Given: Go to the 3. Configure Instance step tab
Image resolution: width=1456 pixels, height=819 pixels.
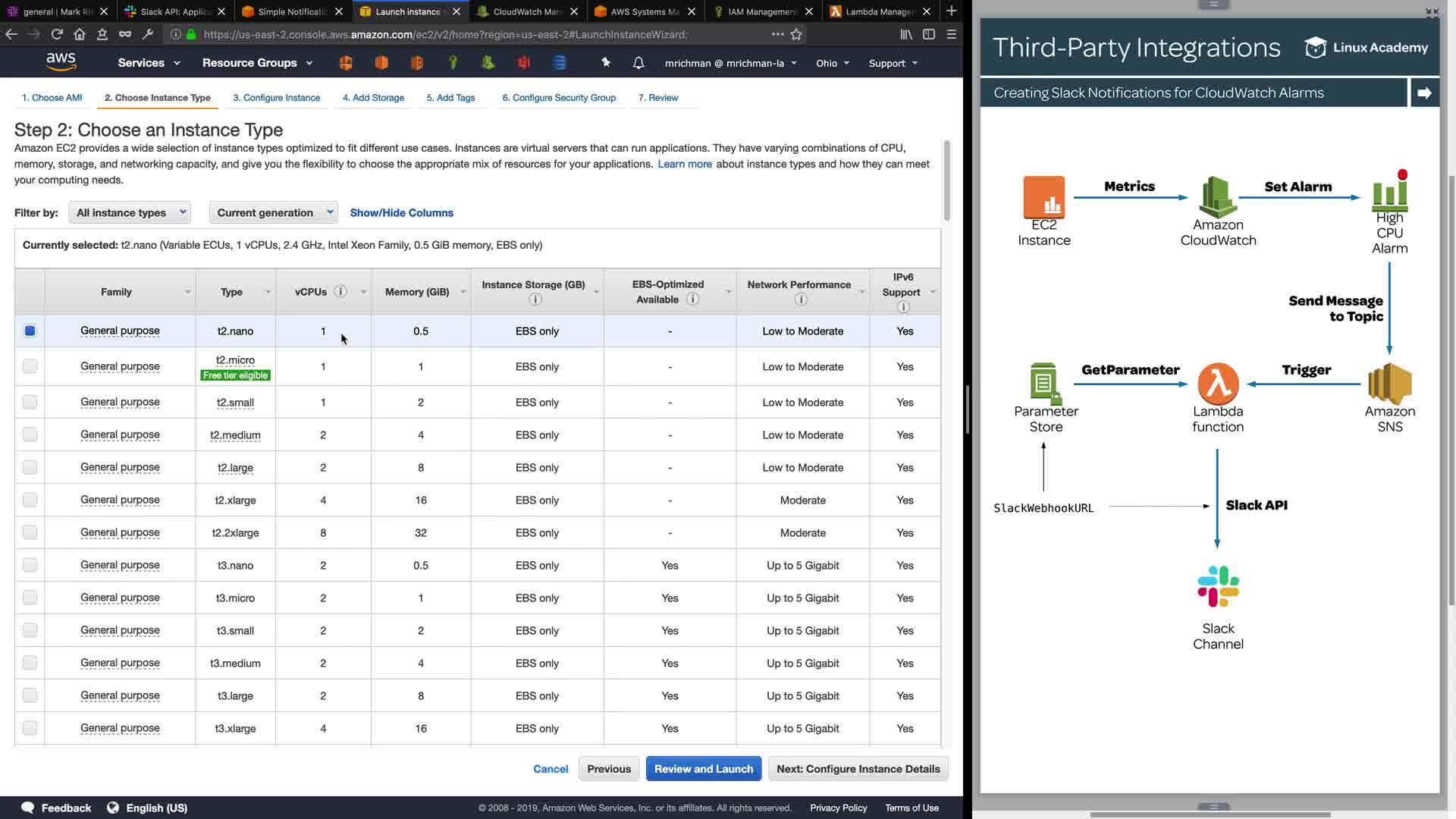Looking at the screenshot, I should (276, 98).
